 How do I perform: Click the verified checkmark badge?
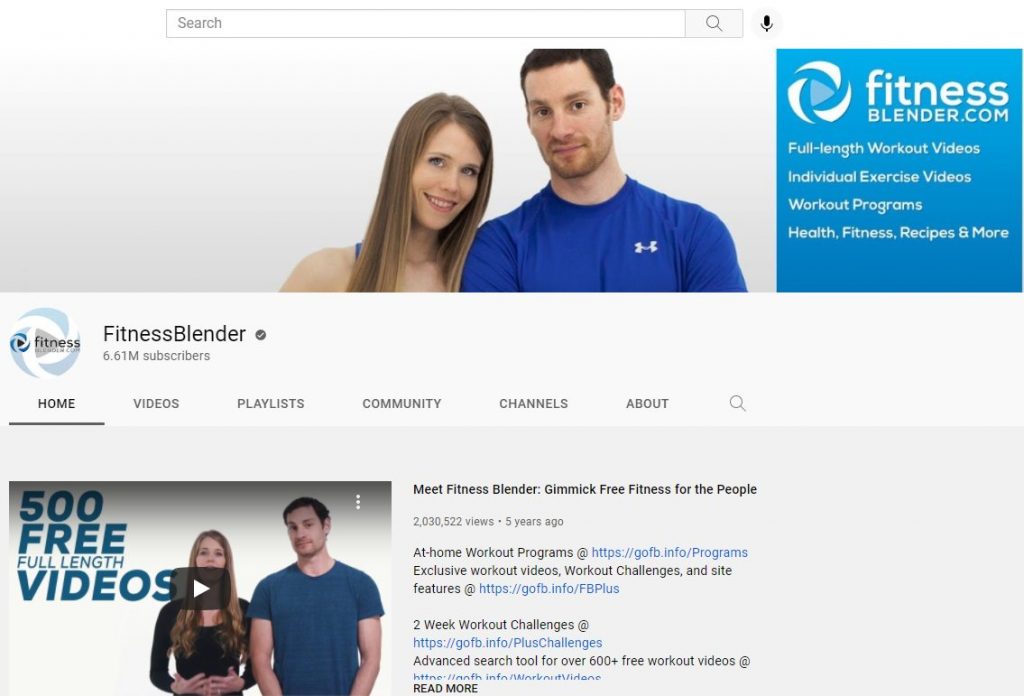pos(261,335)
